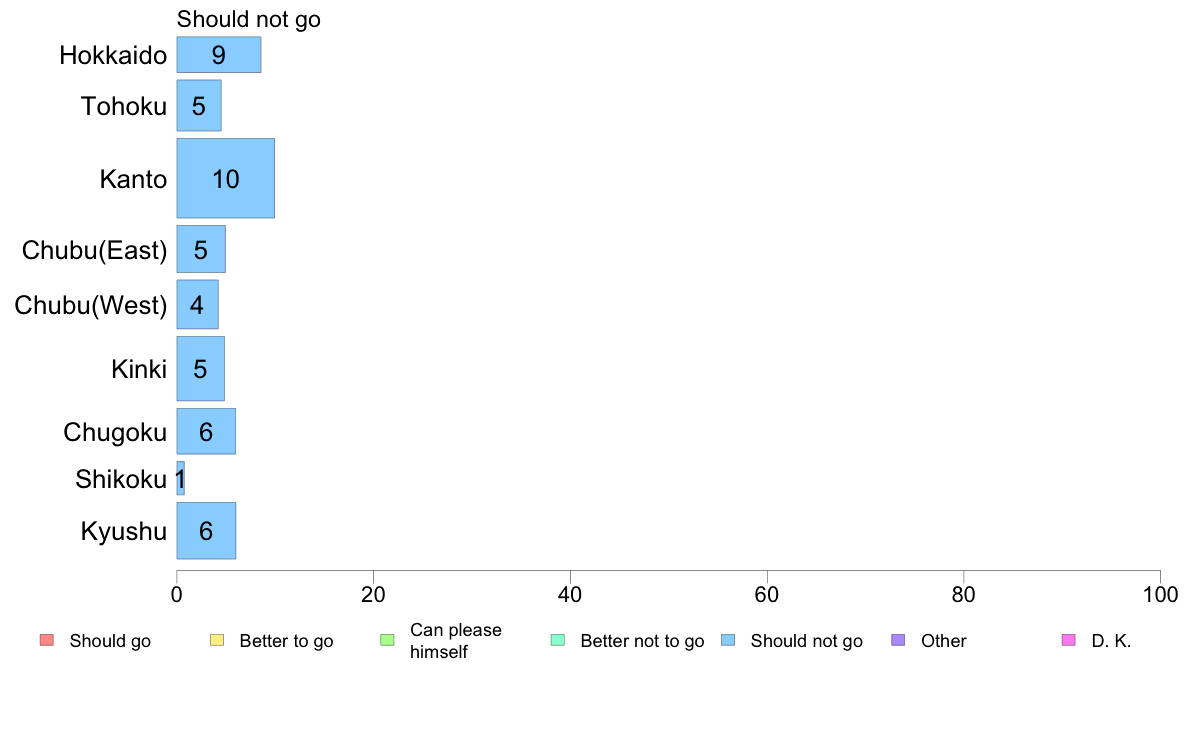The width and height of the screenshot is (1188, 736).
Task: Click the yellow Better to go swatch
Action: 217,640
